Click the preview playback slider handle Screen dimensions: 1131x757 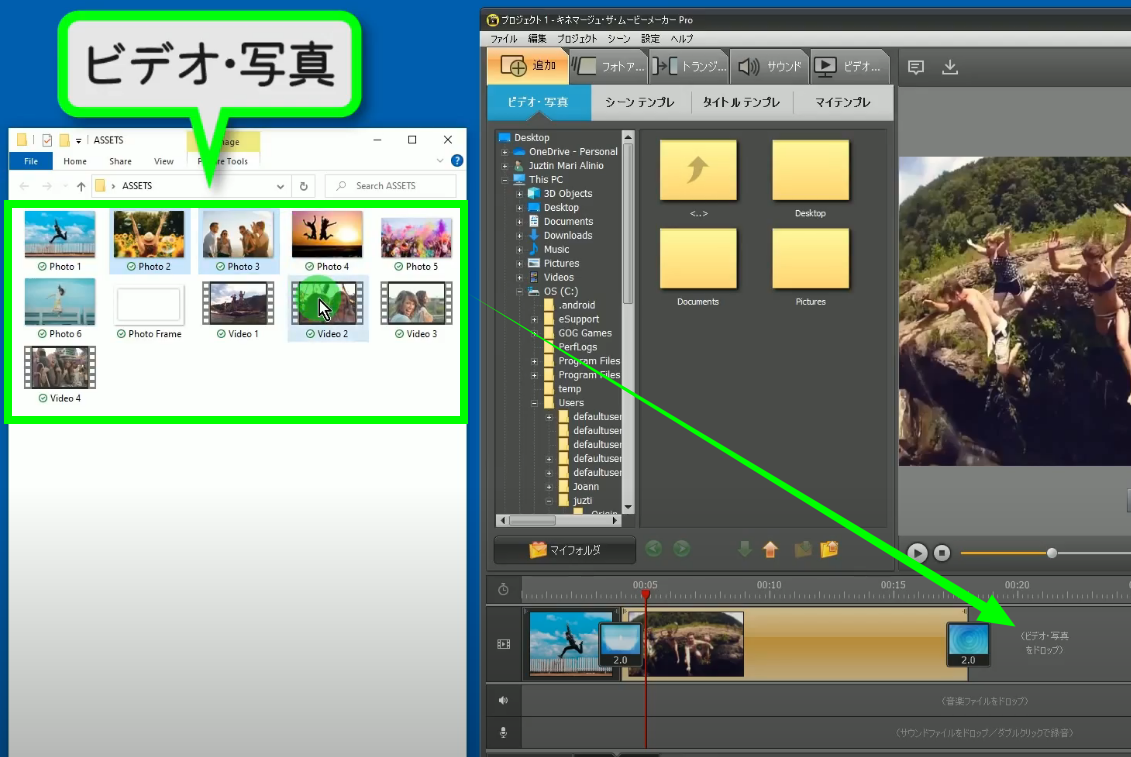tap(1051, 553)
